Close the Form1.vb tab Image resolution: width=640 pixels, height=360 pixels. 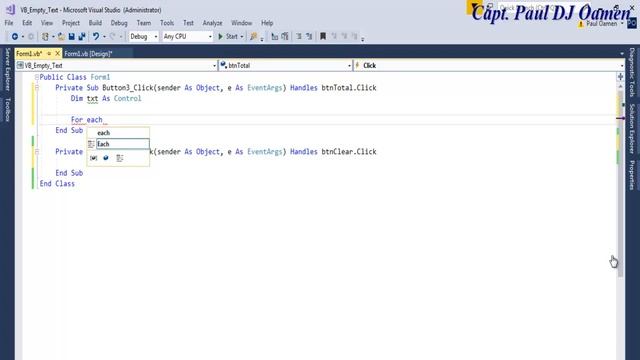(x=58, y=53)
